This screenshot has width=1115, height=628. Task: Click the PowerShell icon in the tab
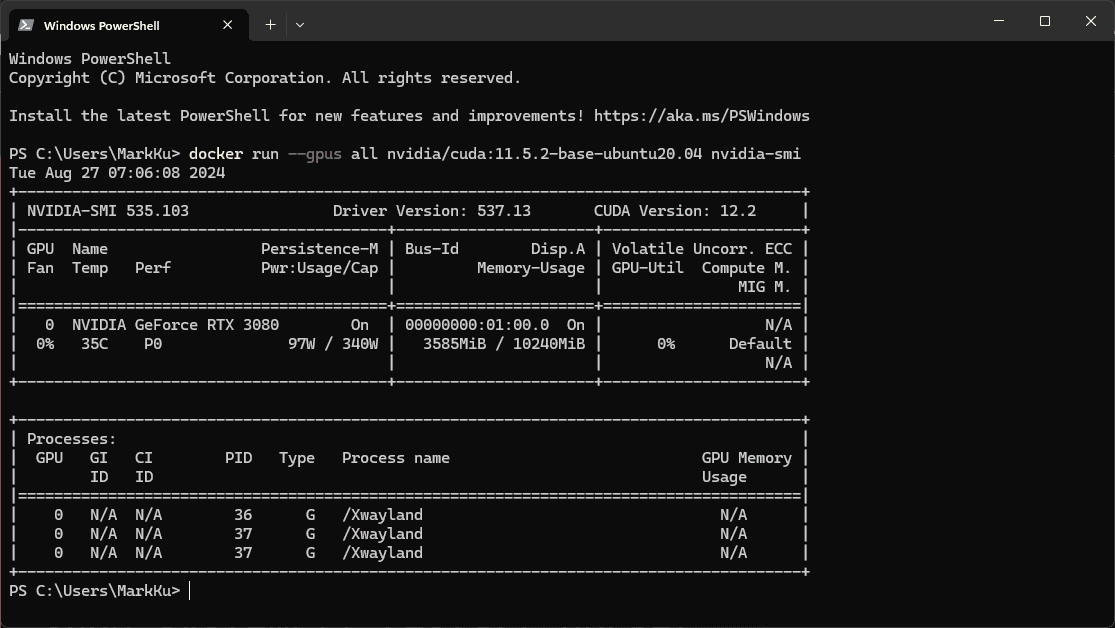point(25,25)
